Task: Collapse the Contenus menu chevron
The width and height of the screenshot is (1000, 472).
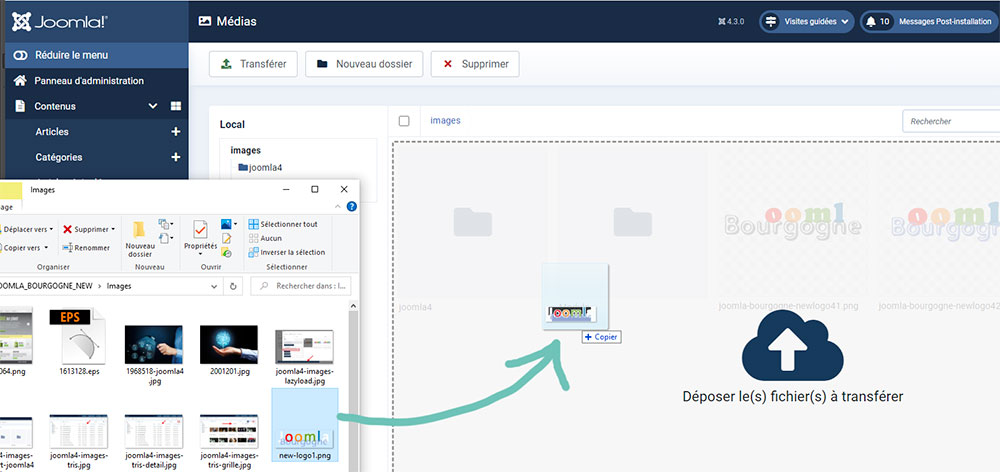Action: (152, 107)
